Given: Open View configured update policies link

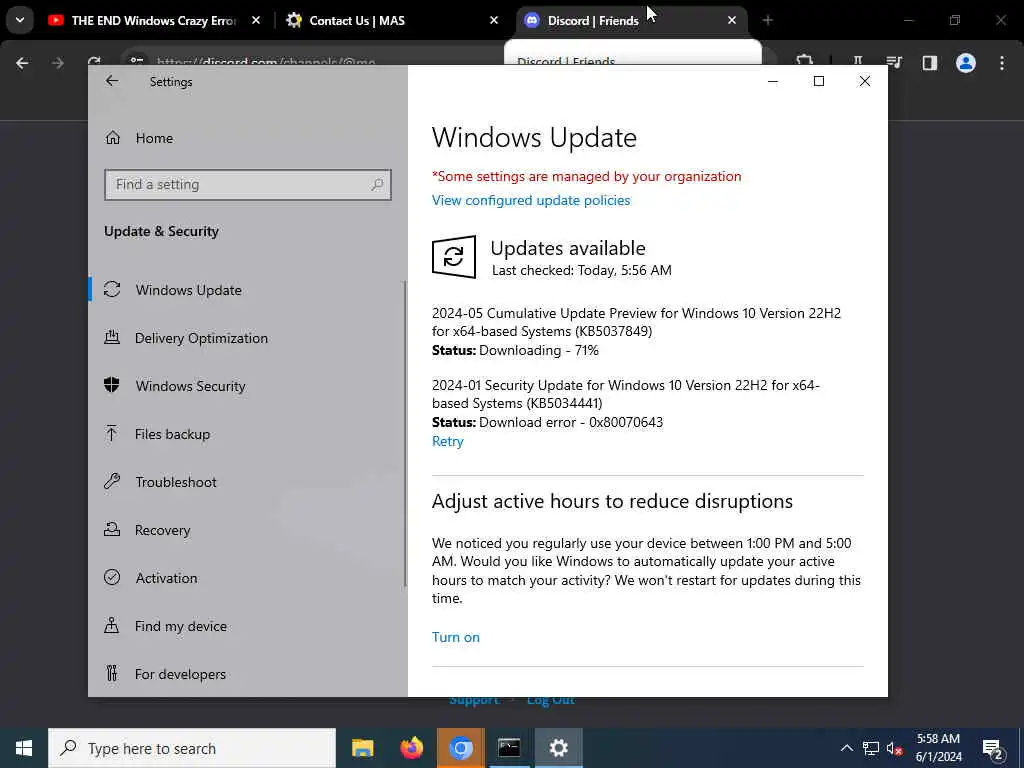Looking at the screenshot, I should [x=531, y=200].
